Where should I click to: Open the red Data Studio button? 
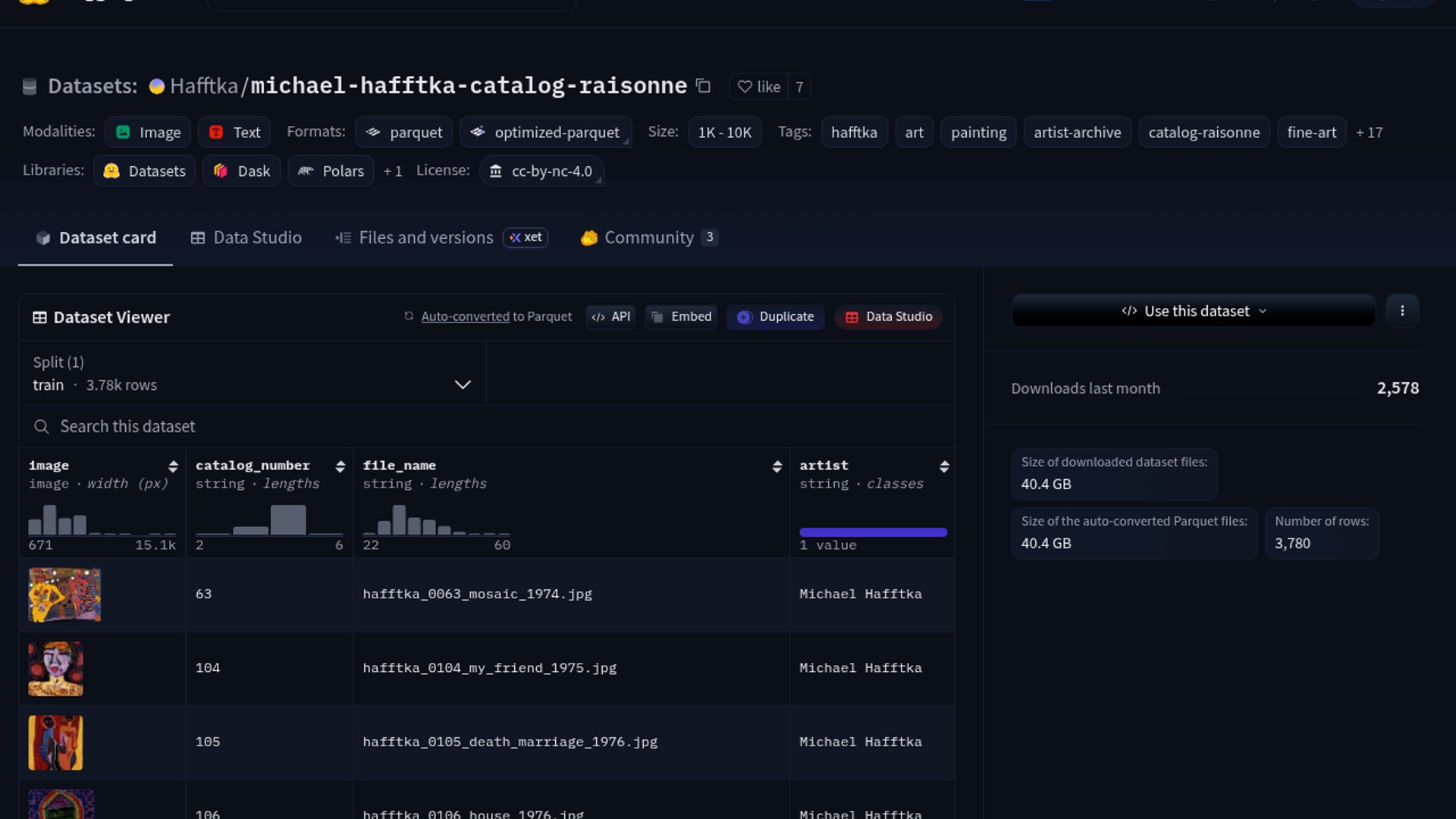pyautogui.click(x=889, y=317)
